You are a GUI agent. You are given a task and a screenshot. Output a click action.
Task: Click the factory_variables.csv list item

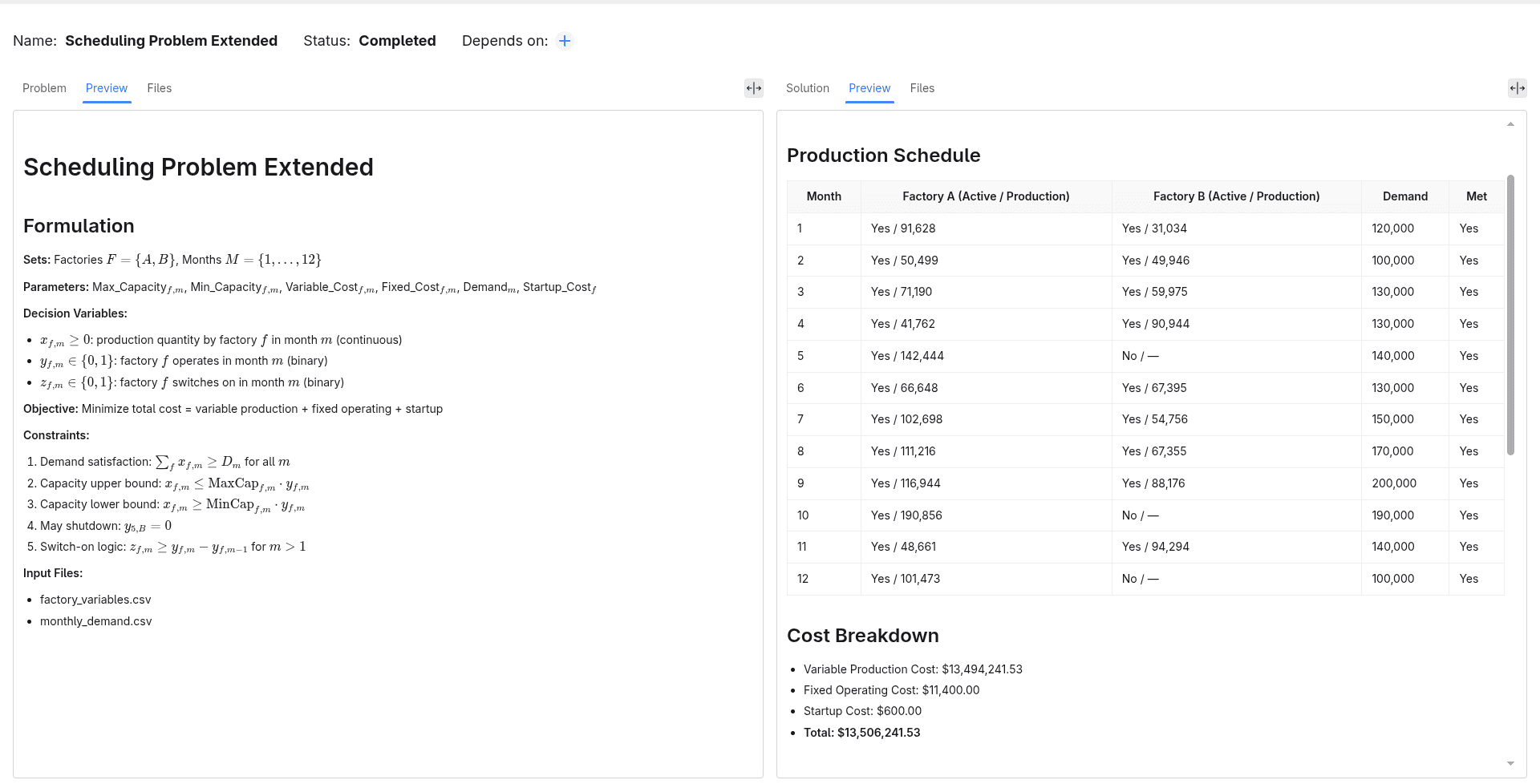point(95,600)
